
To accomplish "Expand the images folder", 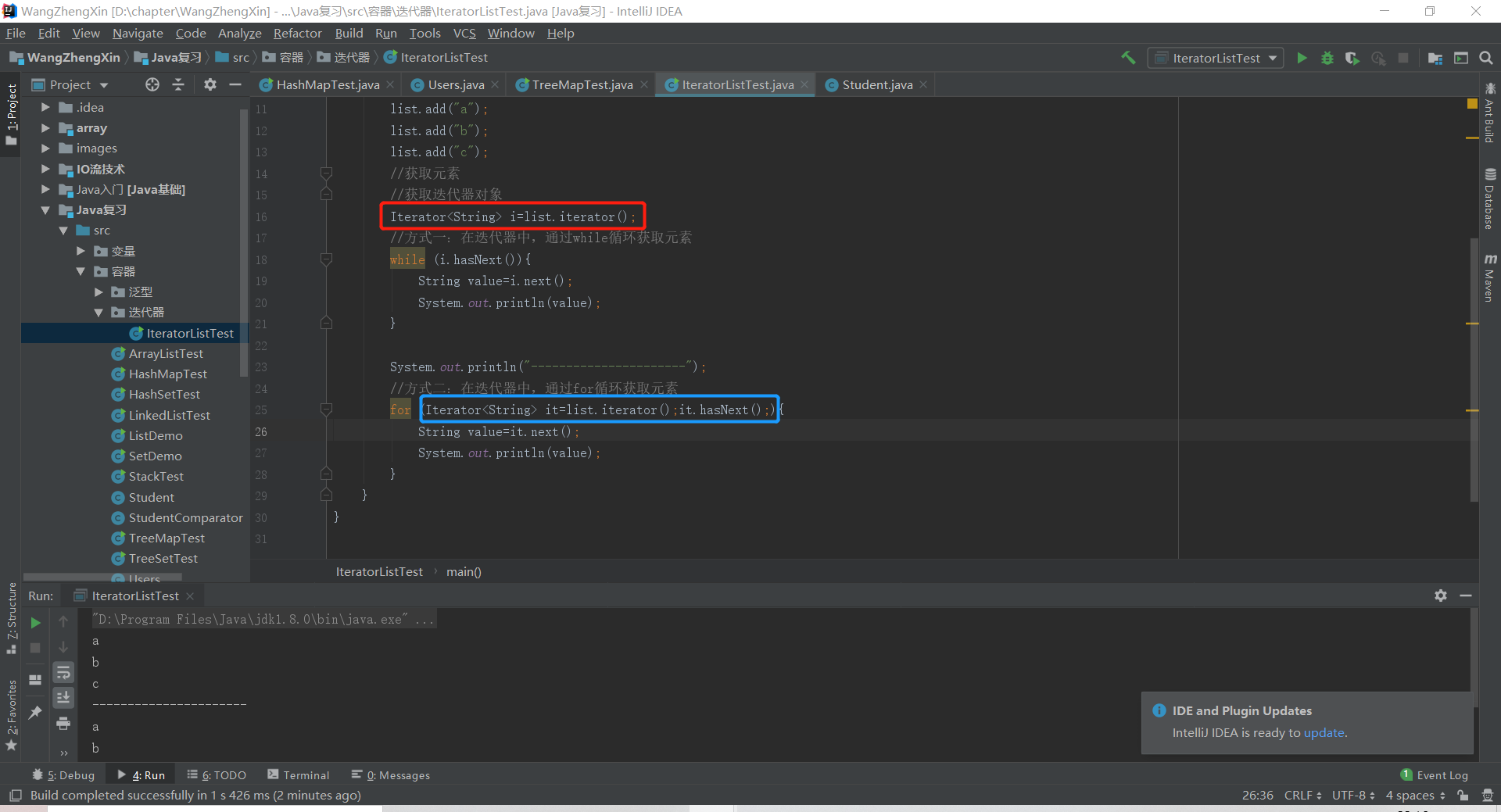I will [45, 148].
